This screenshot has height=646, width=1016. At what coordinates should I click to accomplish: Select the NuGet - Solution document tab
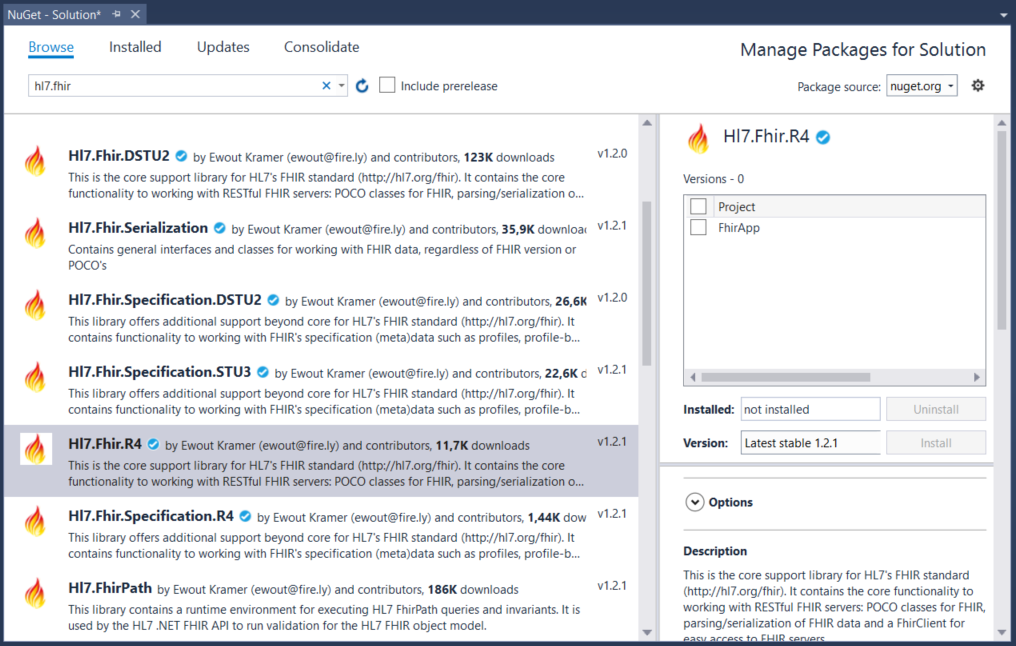tap(54, 14)
